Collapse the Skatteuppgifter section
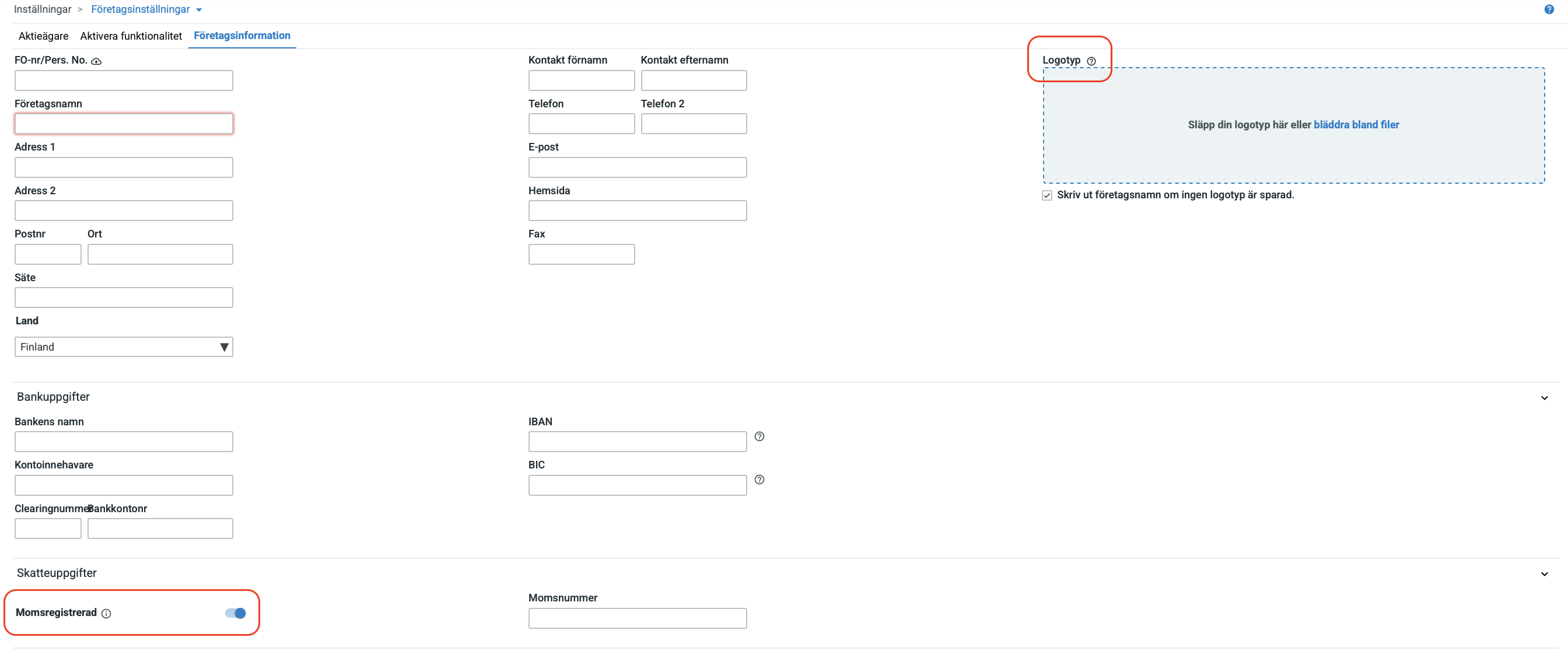The width and height of the screenshot is (1568, 672). (1543, 574)
